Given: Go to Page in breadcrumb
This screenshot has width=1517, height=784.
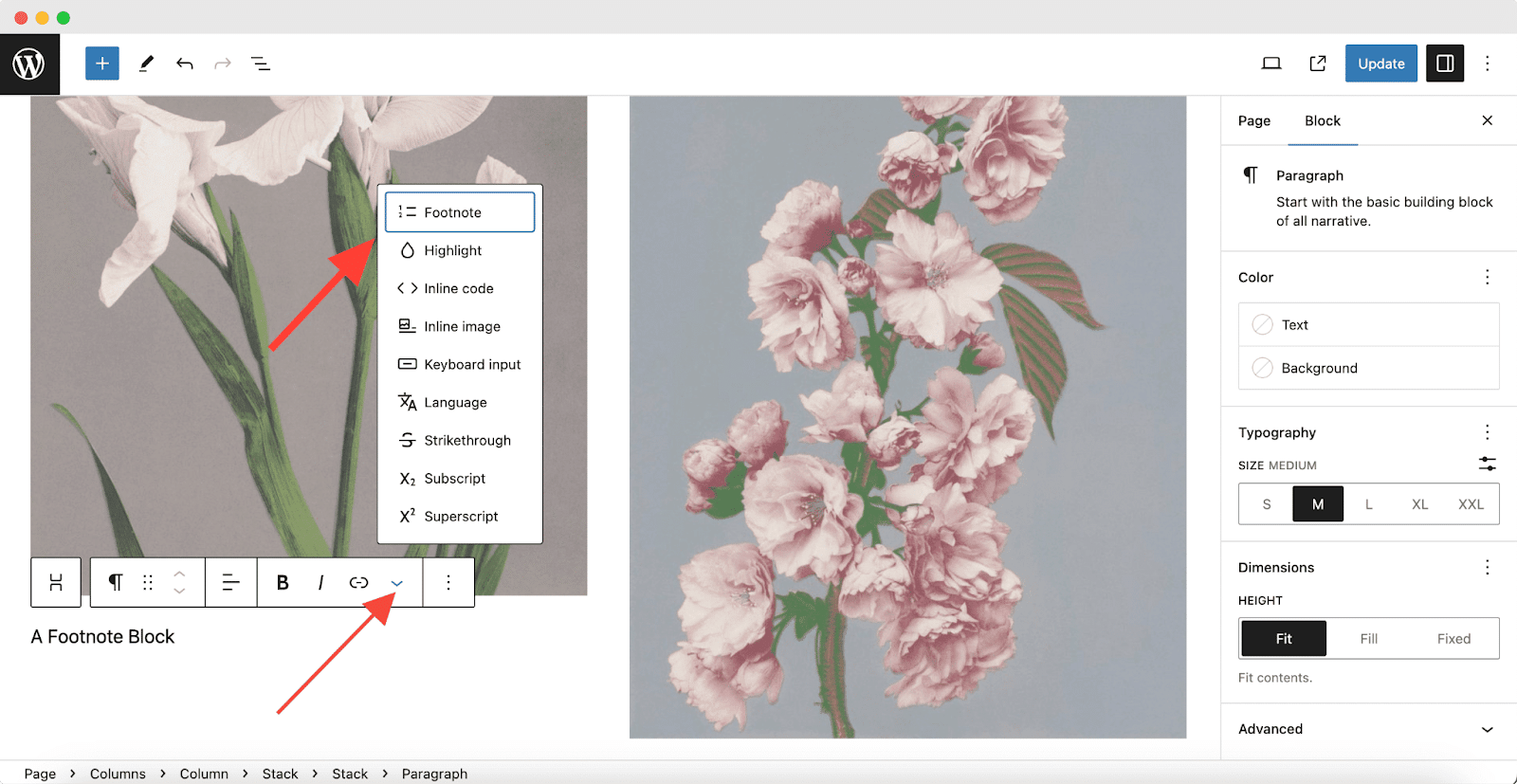Looking at the screenshot, I should click(x=40, y=774).
